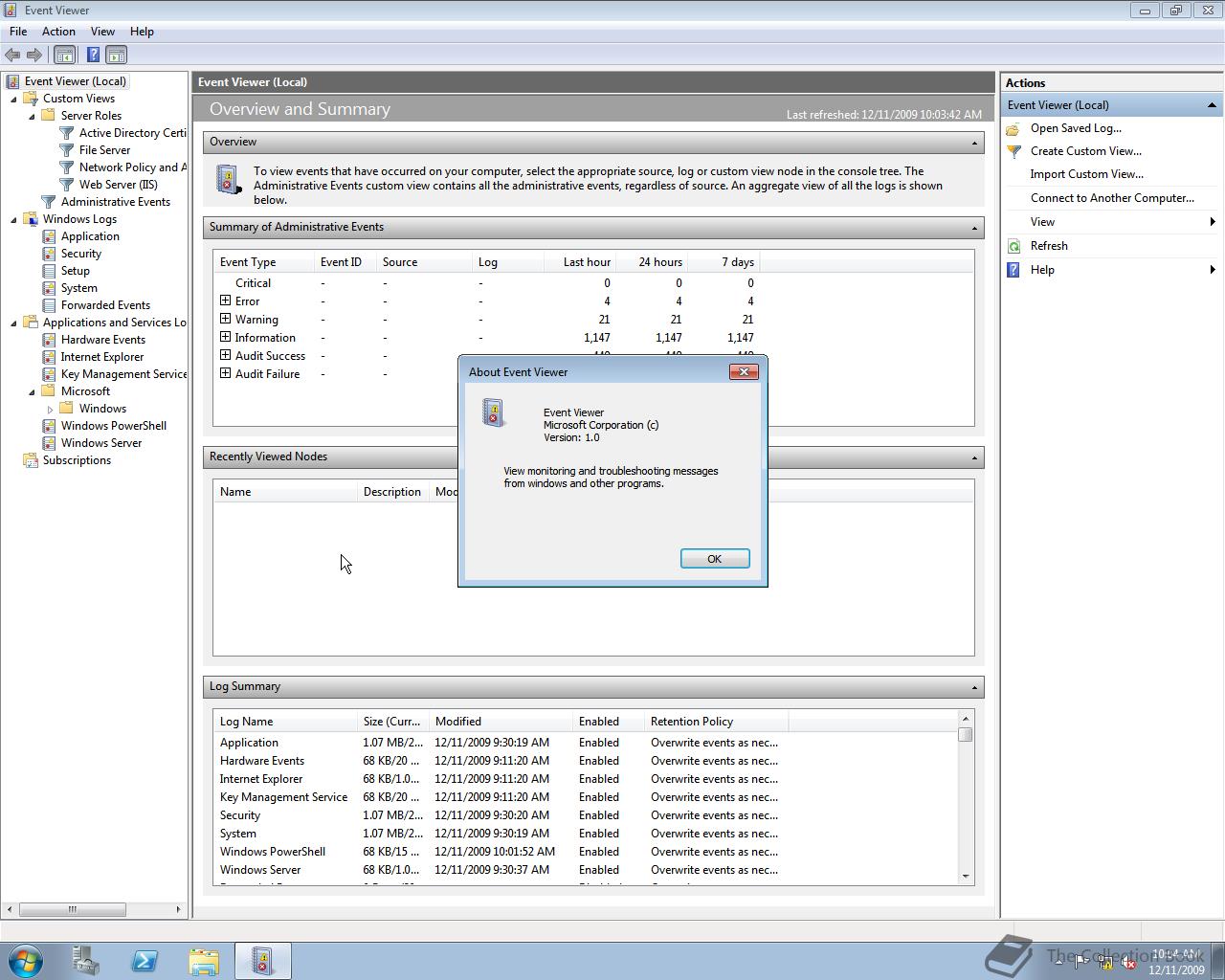Collapse the Event Viewer (Local) actions group
The width and height of the screenshot is (1225, 980).
click(1212, 105)
